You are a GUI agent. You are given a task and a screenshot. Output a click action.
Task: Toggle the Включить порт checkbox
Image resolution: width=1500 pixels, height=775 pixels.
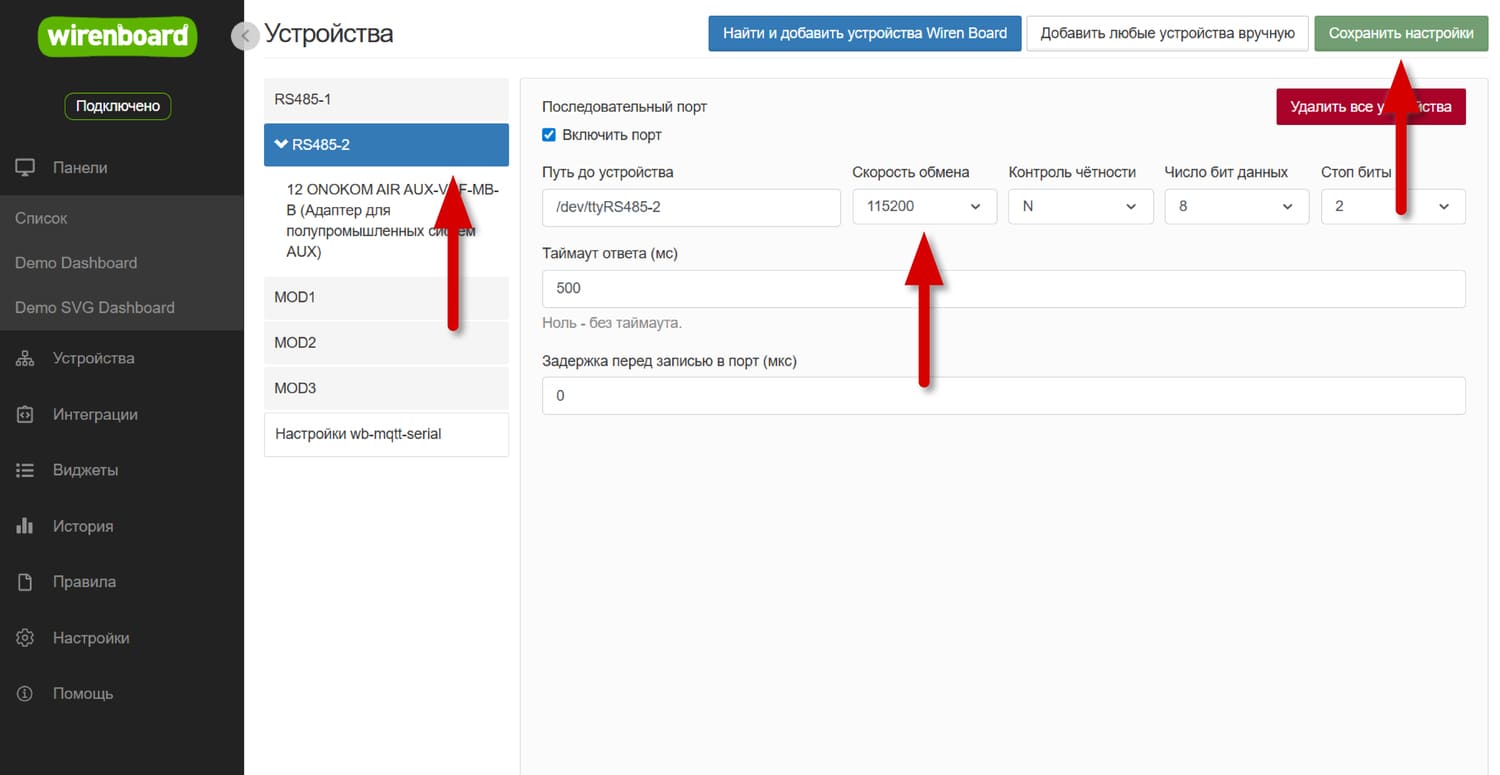[x=549, y=135]
